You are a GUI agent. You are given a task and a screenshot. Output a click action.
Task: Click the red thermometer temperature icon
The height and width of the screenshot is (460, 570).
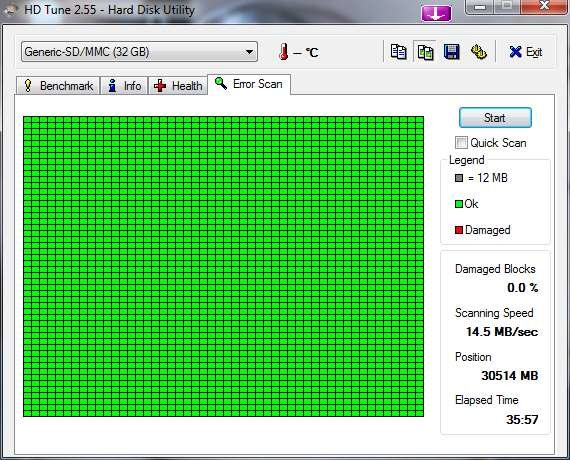pyautogui.click(x=284, y=52)
